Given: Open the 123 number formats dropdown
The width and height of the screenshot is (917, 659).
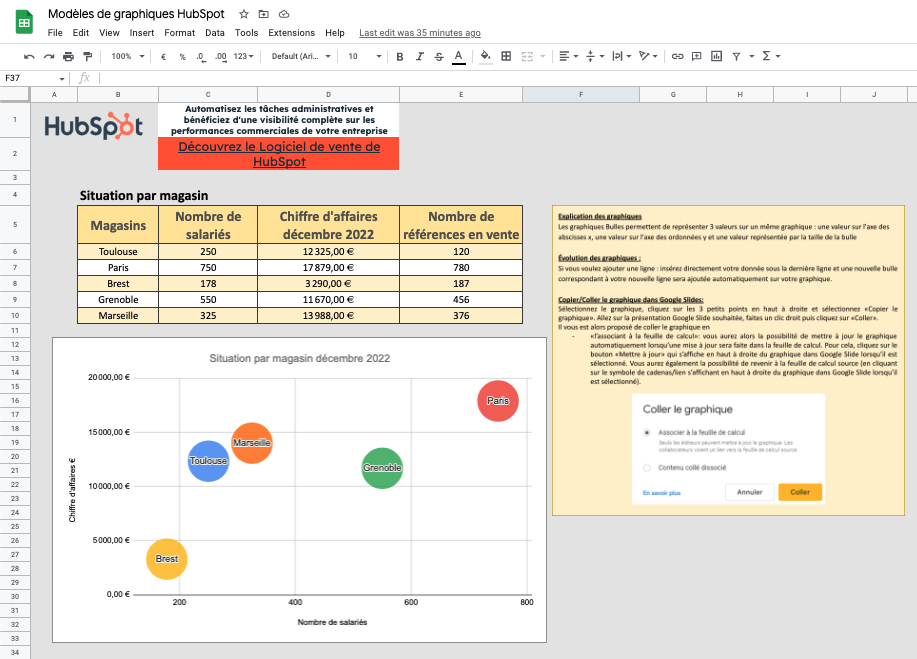Looking at the screenshot, I should pyautogui.click(x=243, y=57).
